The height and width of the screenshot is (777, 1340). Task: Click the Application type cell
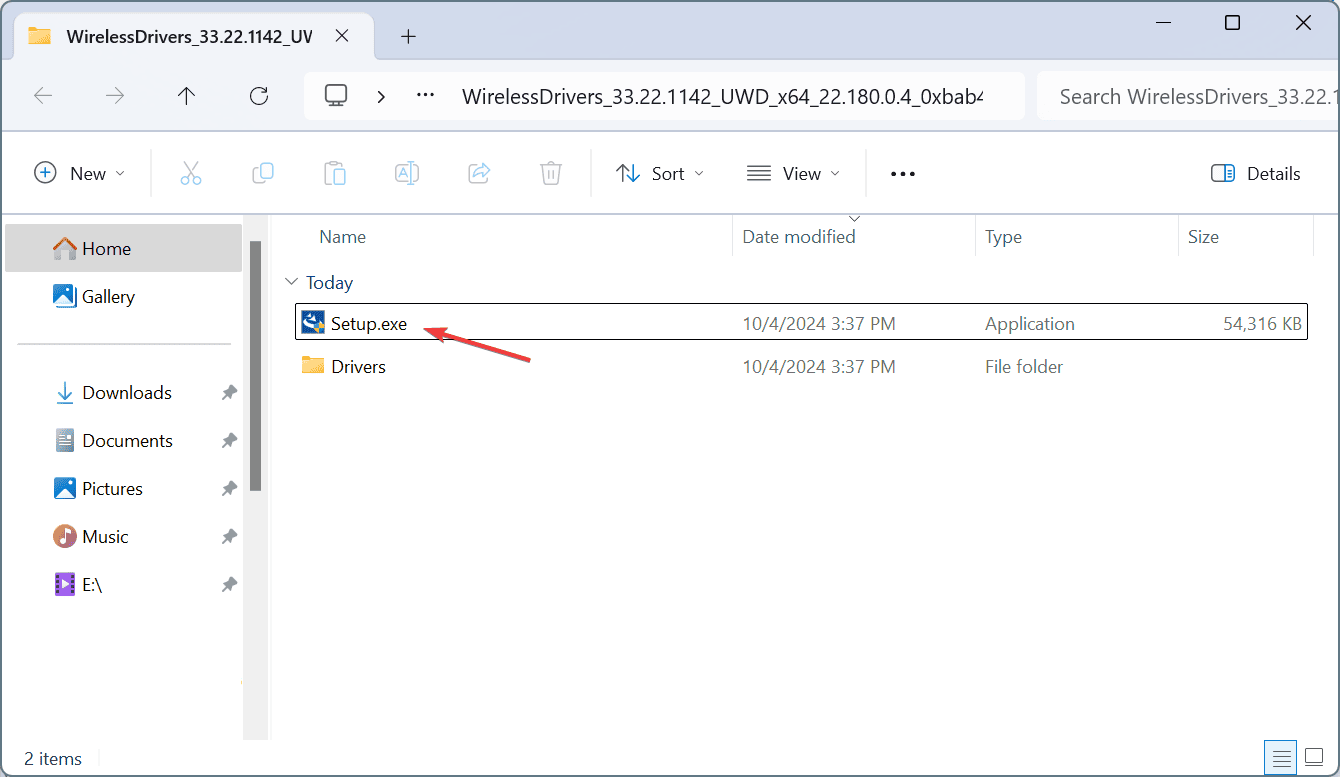pyautogui.click(x=1030, y=324)
